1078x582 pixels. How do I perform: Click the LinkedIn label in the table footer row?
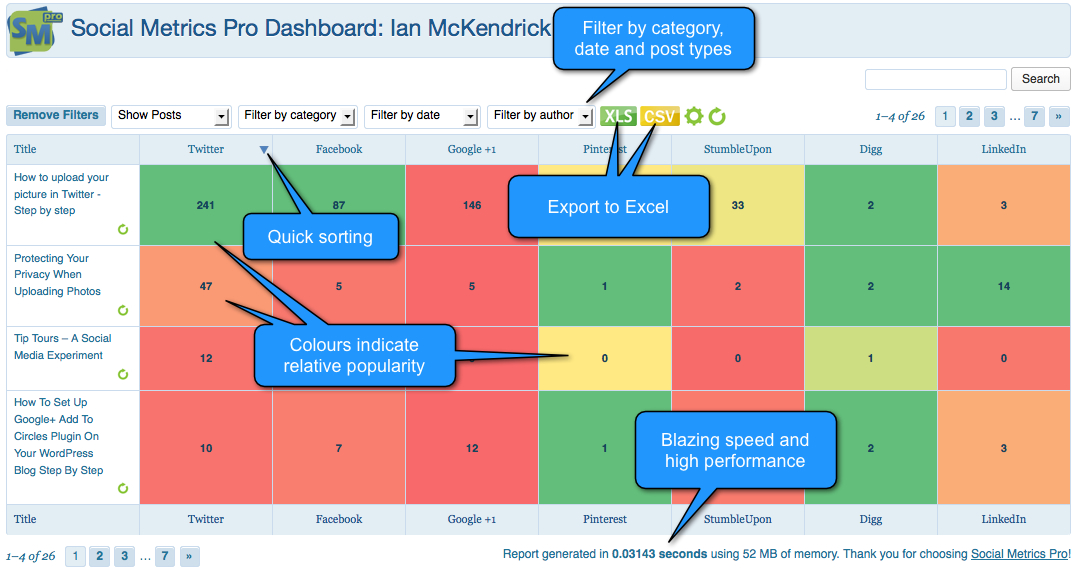click(x=1004, y=519)
